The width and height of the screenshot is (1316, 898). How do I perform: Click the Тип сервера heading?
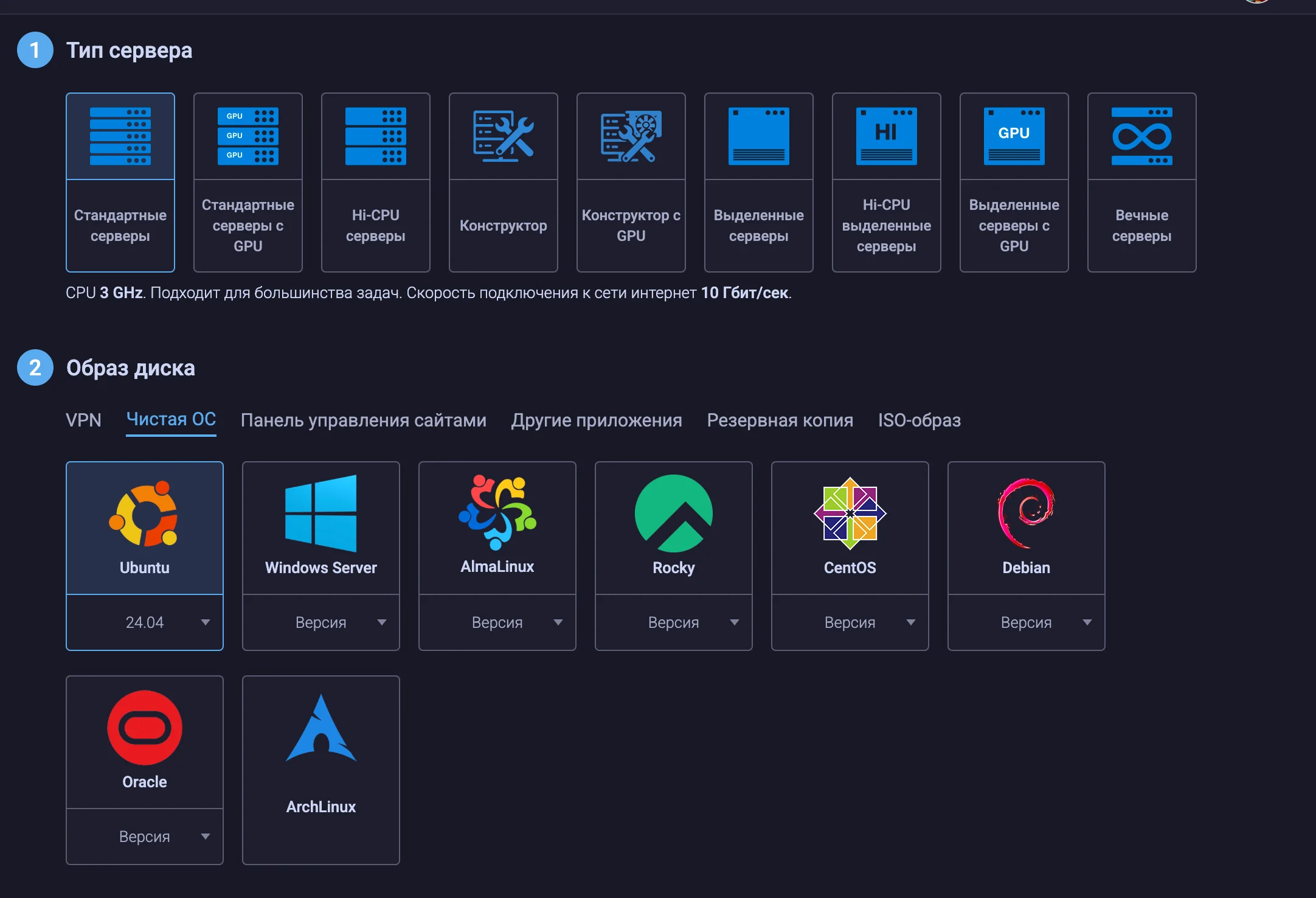pos(129,50)
